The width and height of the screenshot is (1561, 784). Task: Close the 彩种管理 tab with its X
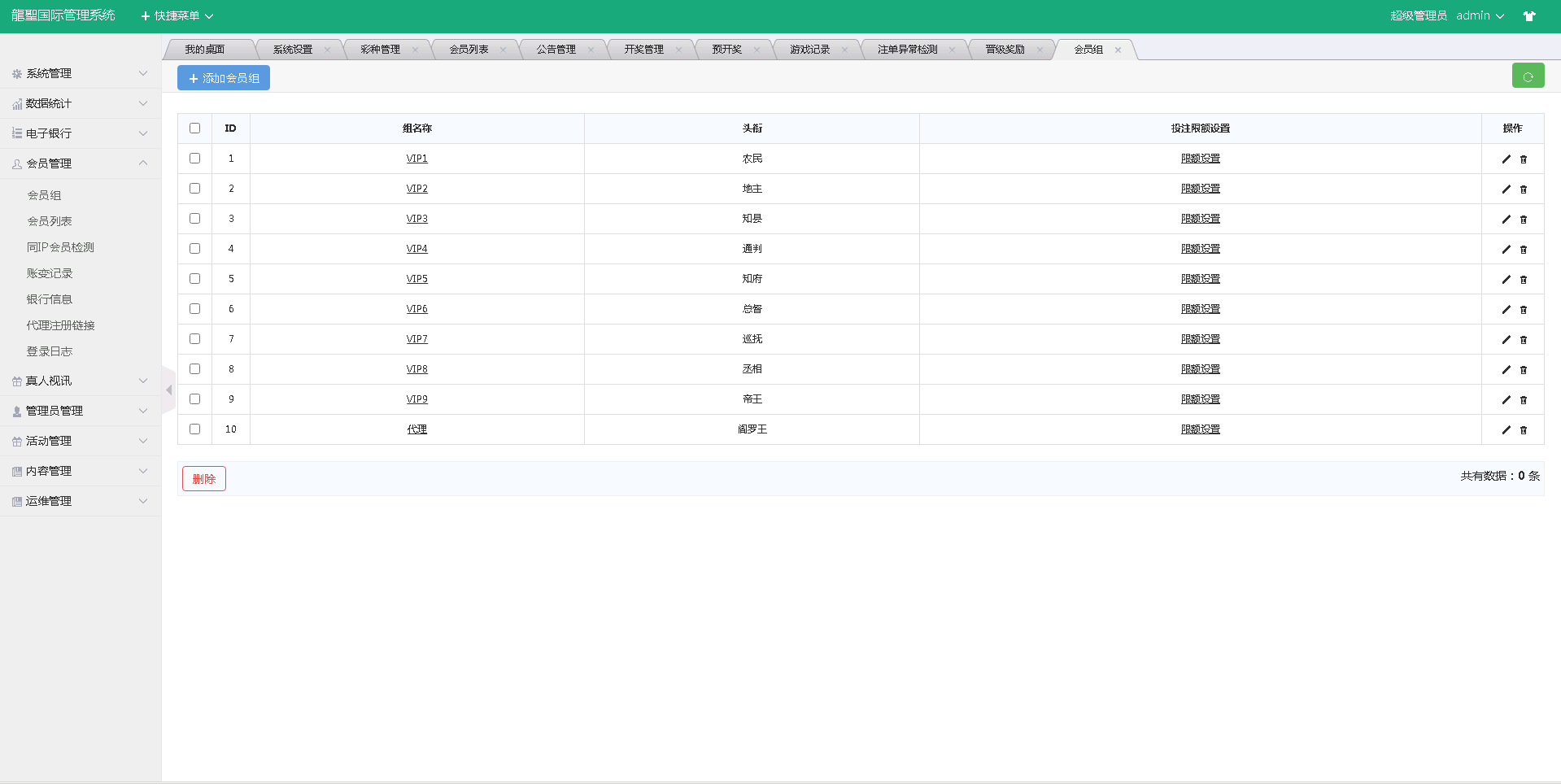tap(415, 50)
